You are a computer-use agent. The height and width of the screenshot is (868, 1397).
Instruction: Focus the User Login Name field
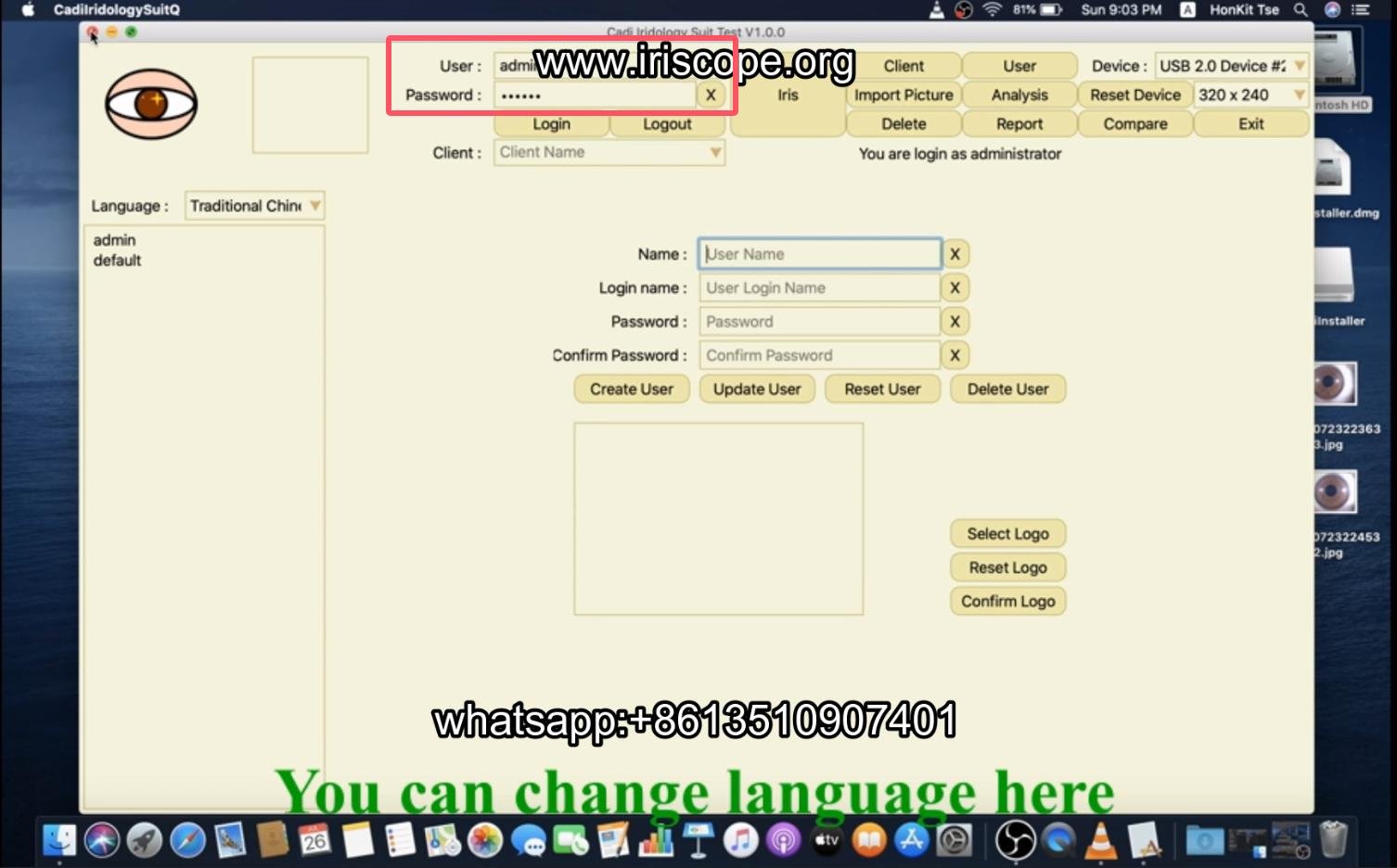tap(820, 287)
